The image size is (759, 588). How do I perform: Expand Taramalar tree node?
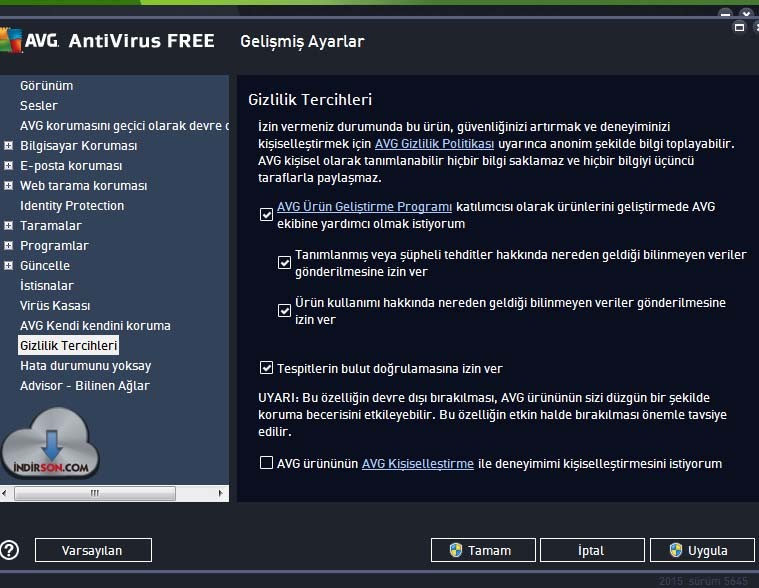tap(8, 226)
